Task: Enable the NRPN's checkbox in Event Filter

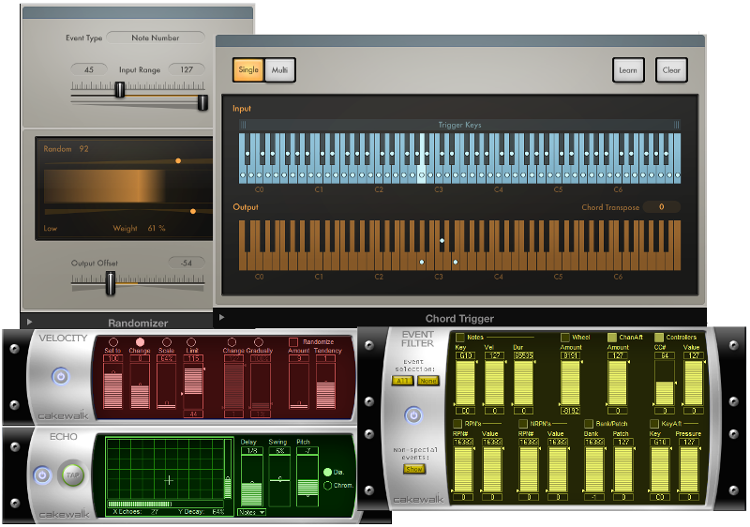Action: pos(523,424)
